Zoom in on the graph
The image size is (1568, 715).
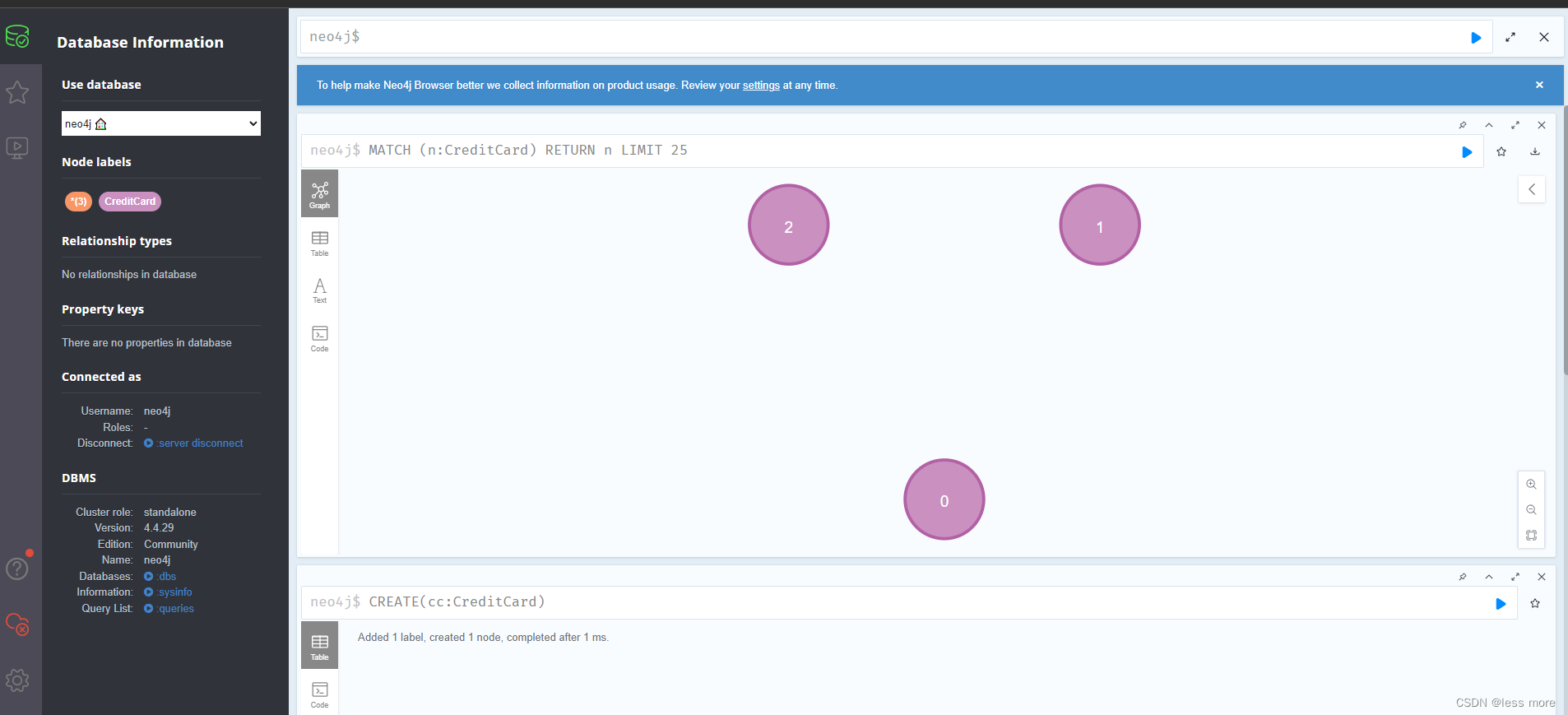click(1532, 485)
